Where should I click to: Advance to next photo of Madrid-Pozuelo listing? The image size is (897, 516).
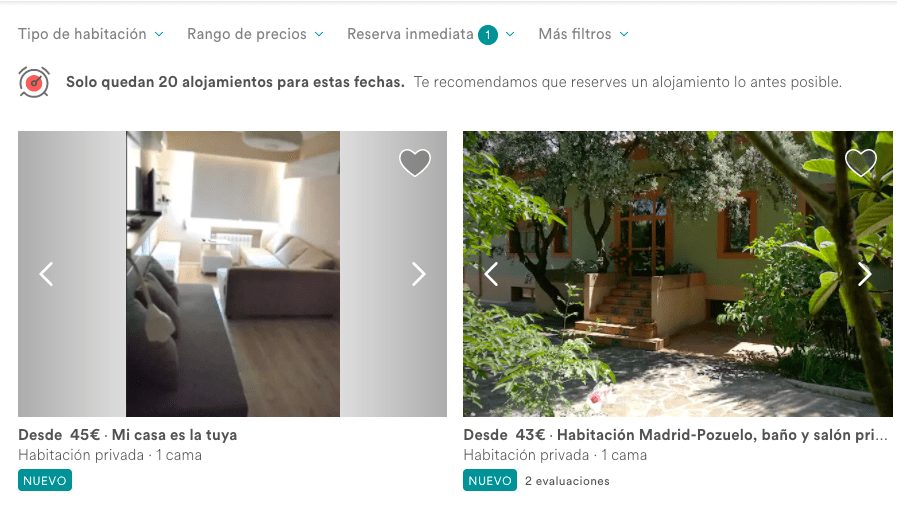point(864,274)
